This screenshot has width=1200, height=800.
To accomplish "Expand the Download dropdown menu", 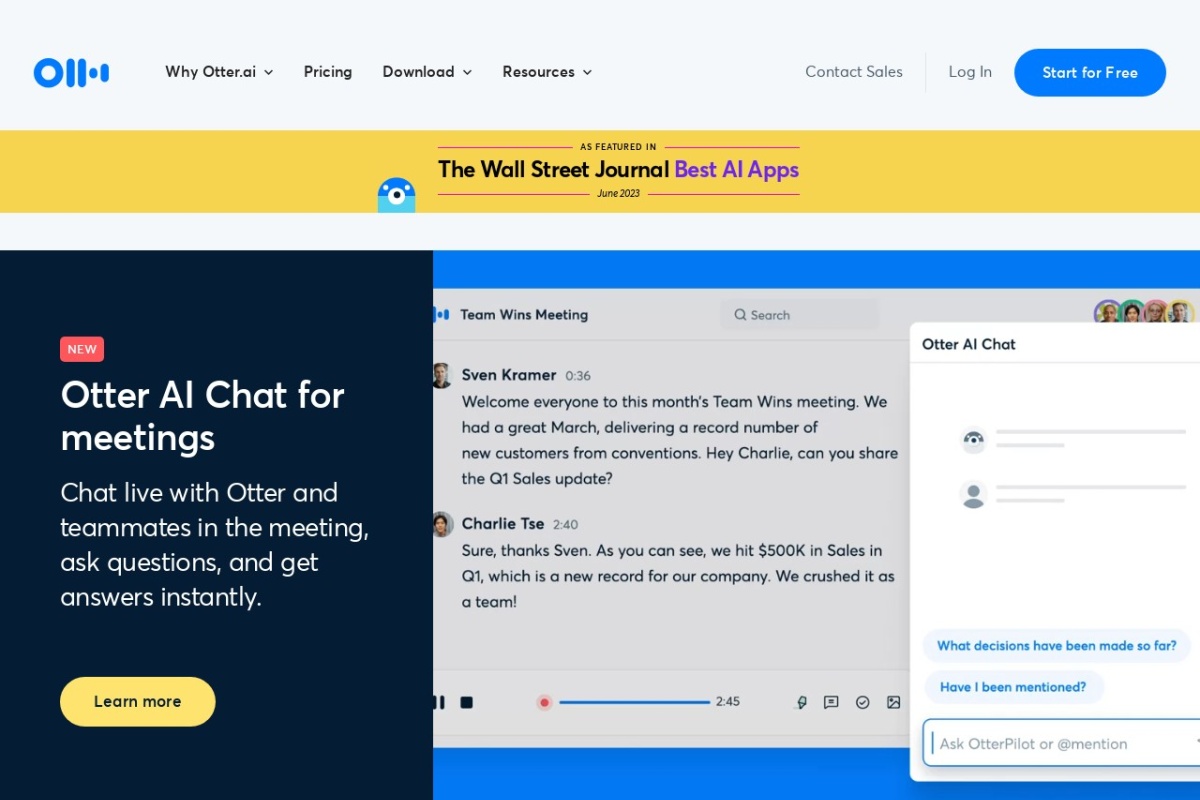I will click(427, 72).
